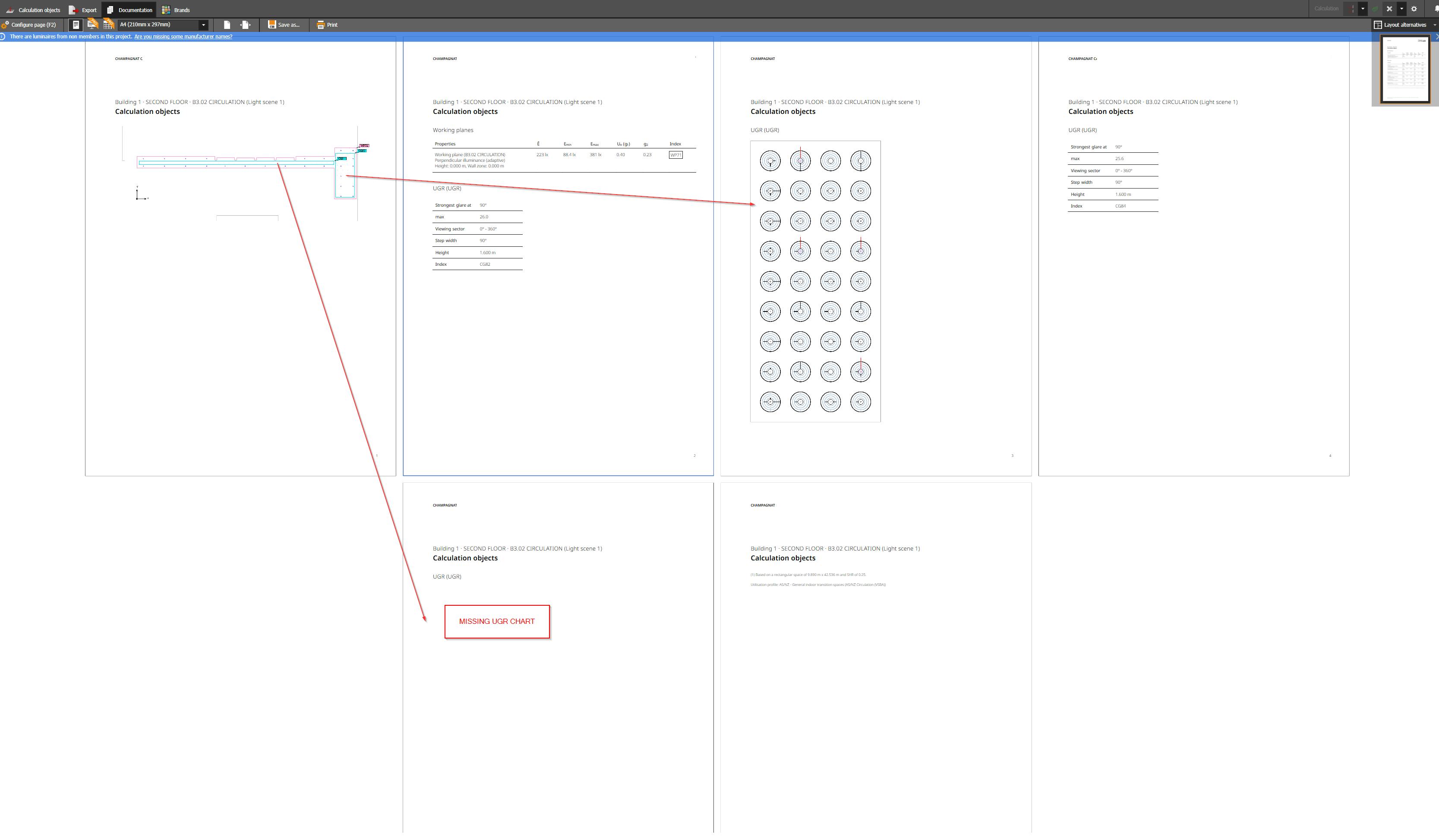This screenshot has width=1439, height=840.
Task: Select the orange-framed layout thumbnail
Action: click(1405, 69)
